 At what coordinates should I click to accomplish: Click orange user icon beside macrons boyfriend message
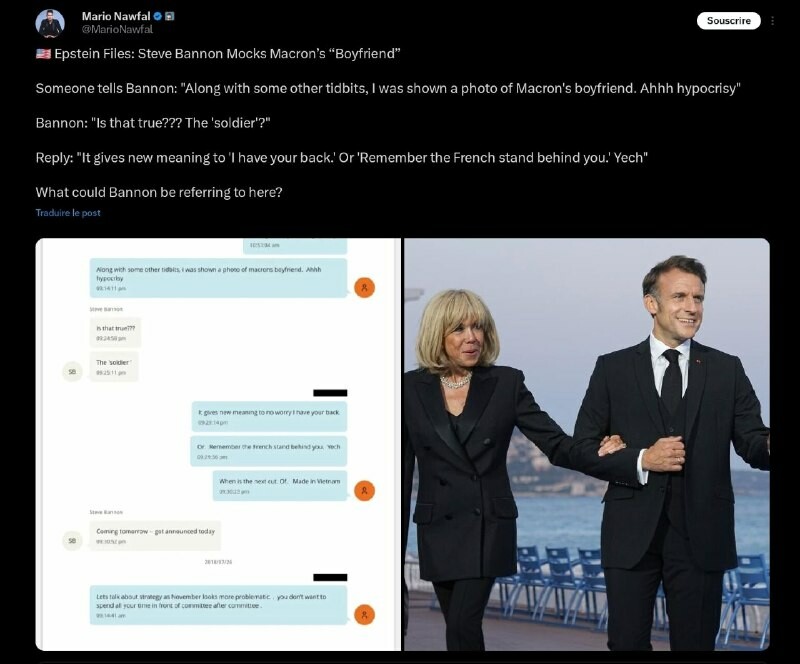(364, 287)
